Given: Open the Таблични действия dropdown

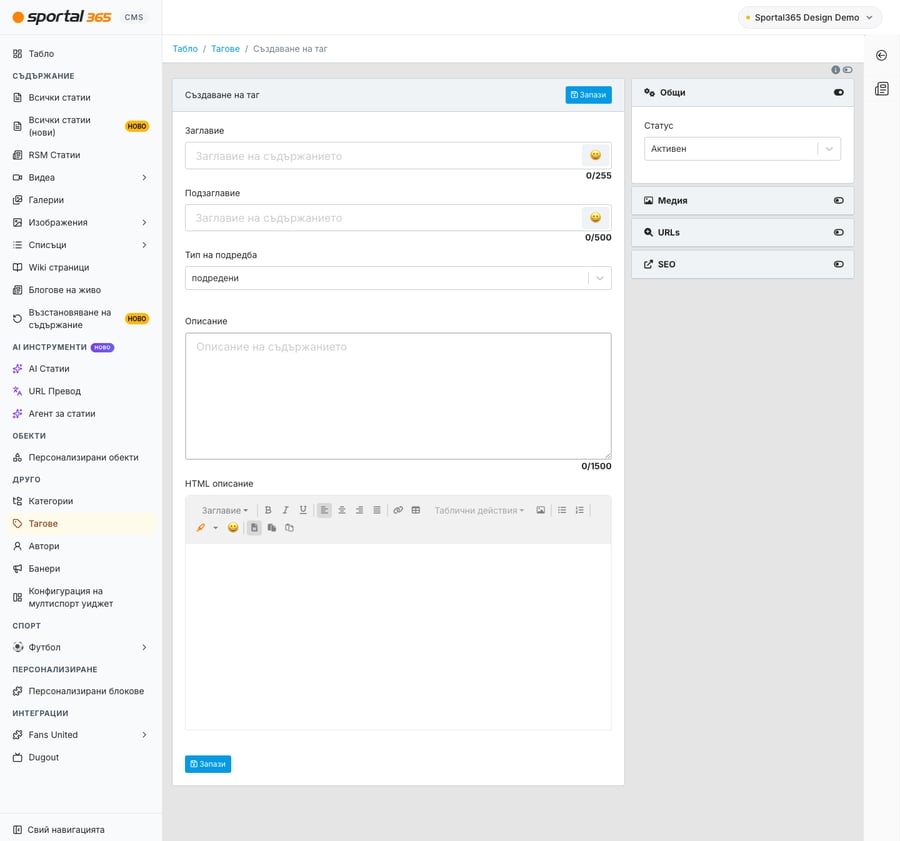Looking at the screenshot, I should [479, 510].
